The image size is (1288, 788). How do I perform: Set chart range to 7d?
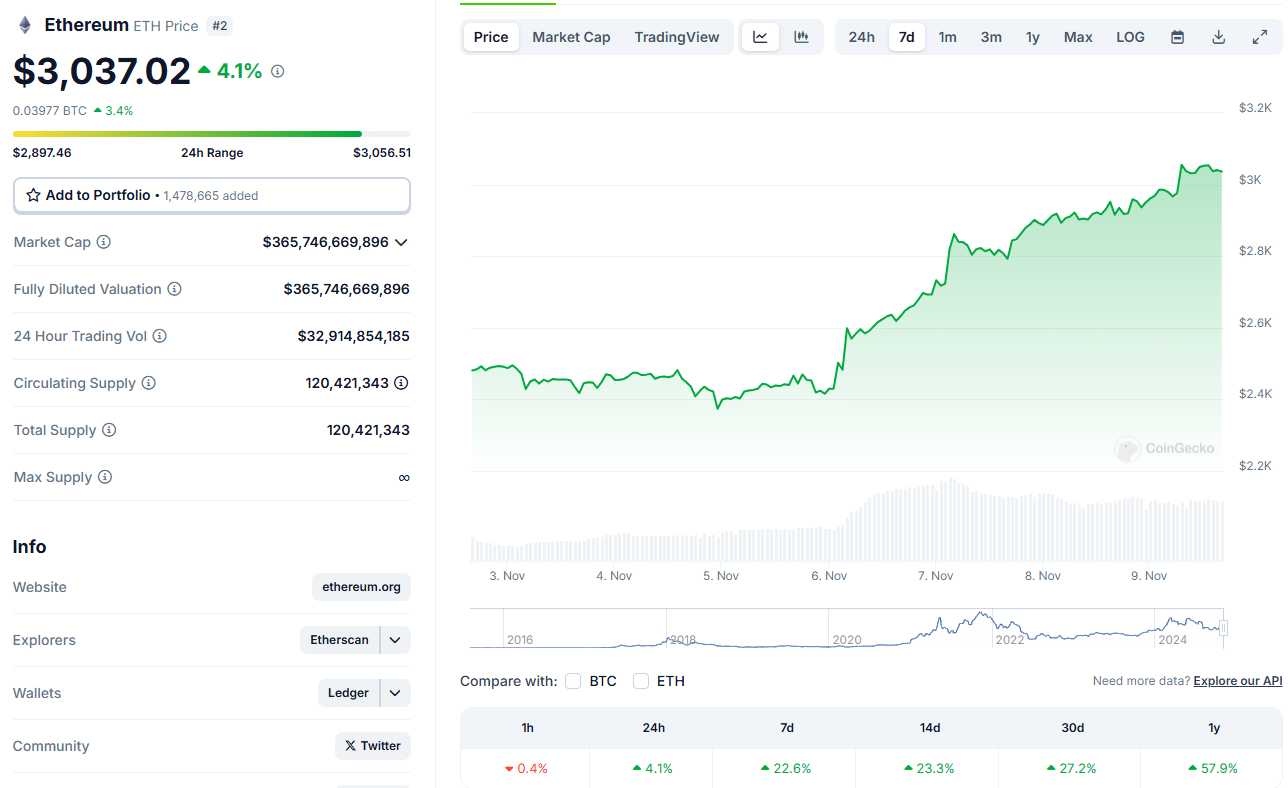coord(906,37)
